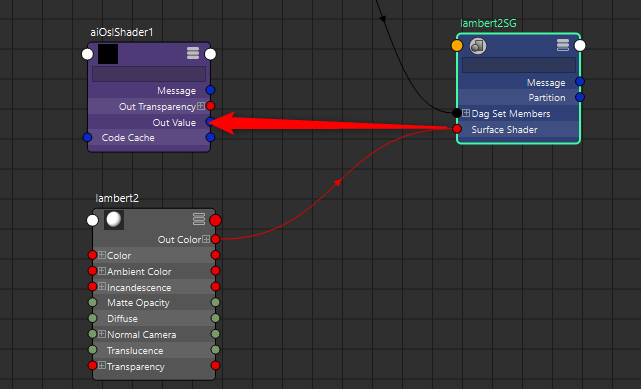This screenshot has width=641, height=389.
Task: Click the Translucence output port
Action: (215, 350)
